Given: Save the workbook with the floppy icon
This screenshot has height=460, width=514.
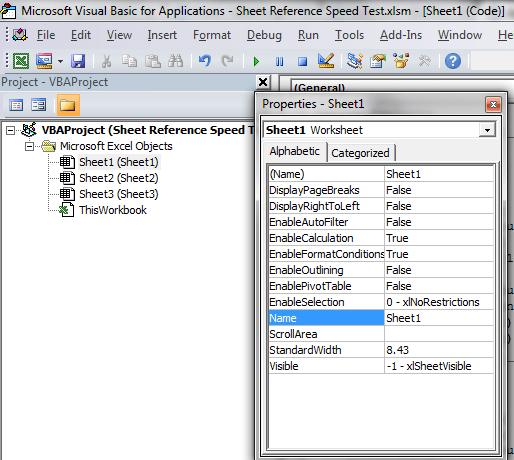Looking at the screenshot, I should point(78,61).
